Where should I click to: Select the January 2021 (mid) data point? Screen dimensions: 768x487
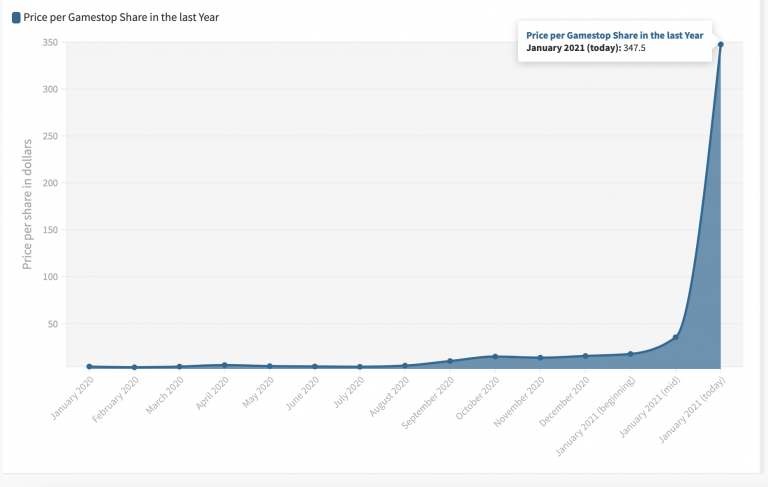pyautogui.click(x=675, y=337)
